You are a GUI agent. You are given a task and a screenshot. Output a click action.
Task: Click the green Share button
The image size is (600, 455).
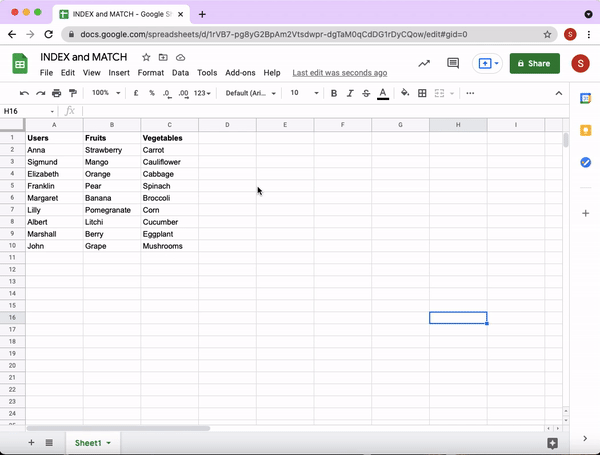(535, 64)
